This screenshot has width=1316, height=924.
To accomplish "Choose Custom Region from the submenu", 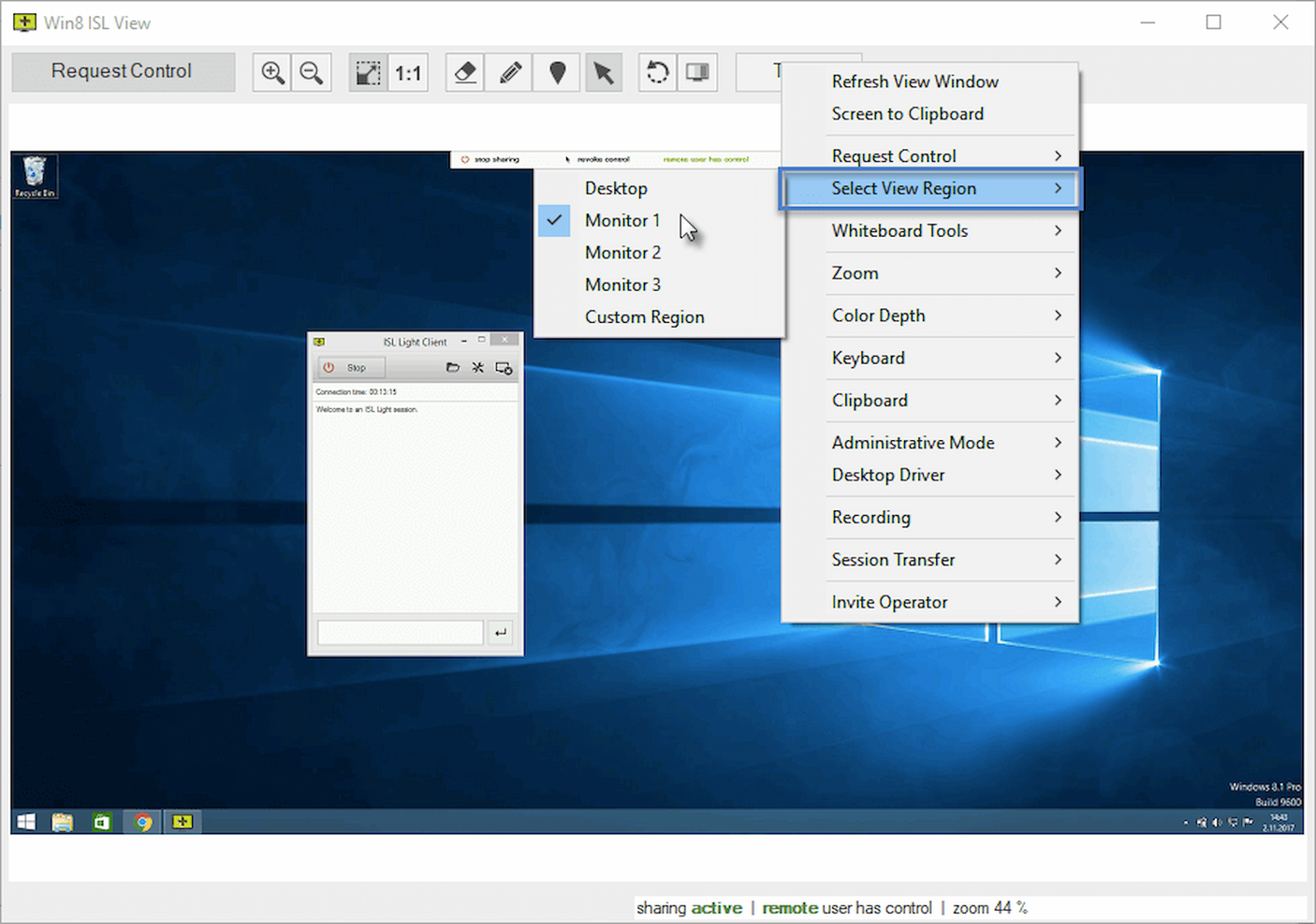I will 644,317.
